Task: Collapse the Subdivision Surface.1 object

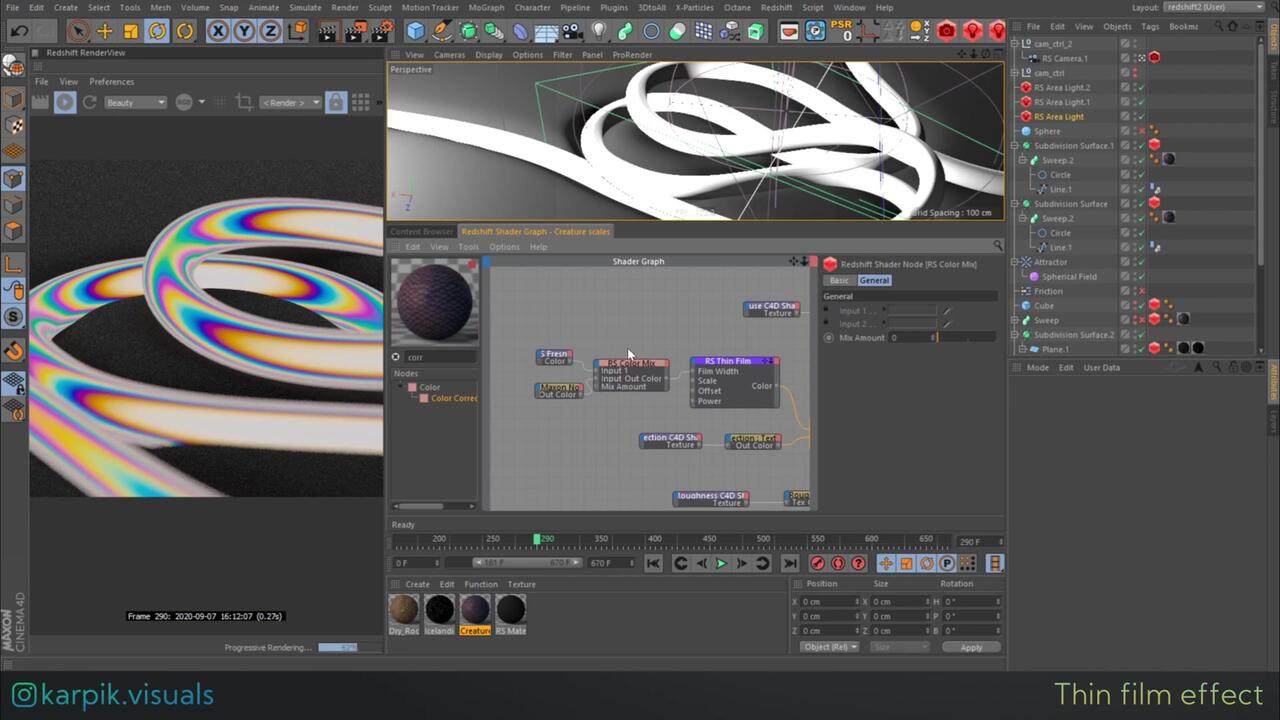Action: (1014, 145)
